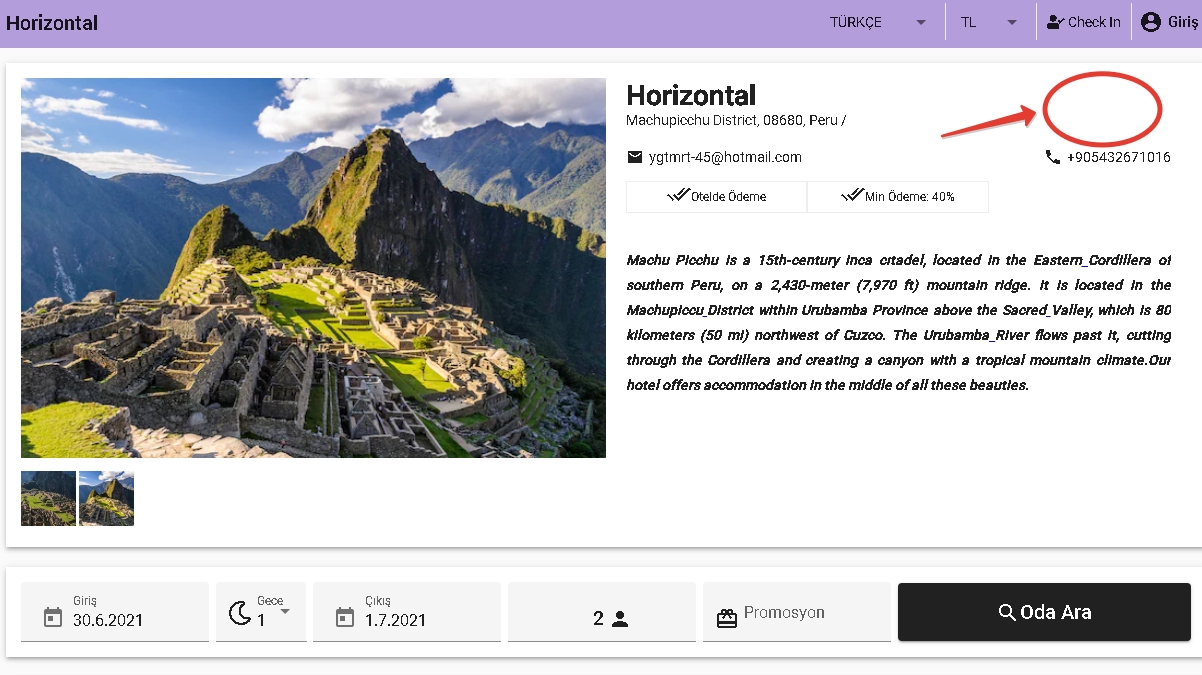Expand the Gece nights dropdown arrow
1202x675 pixels.
pos(285,611)
